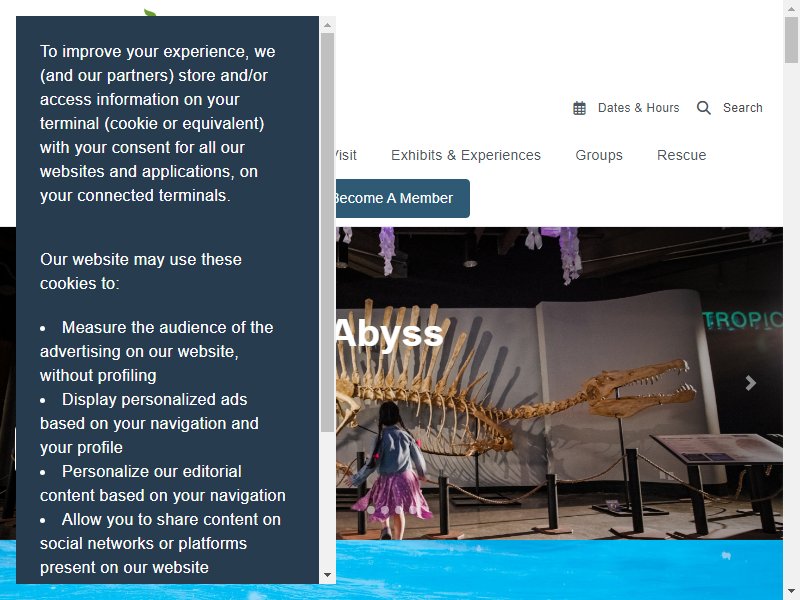Click the calendar icon beside Dates & Hours

(579, 108)
